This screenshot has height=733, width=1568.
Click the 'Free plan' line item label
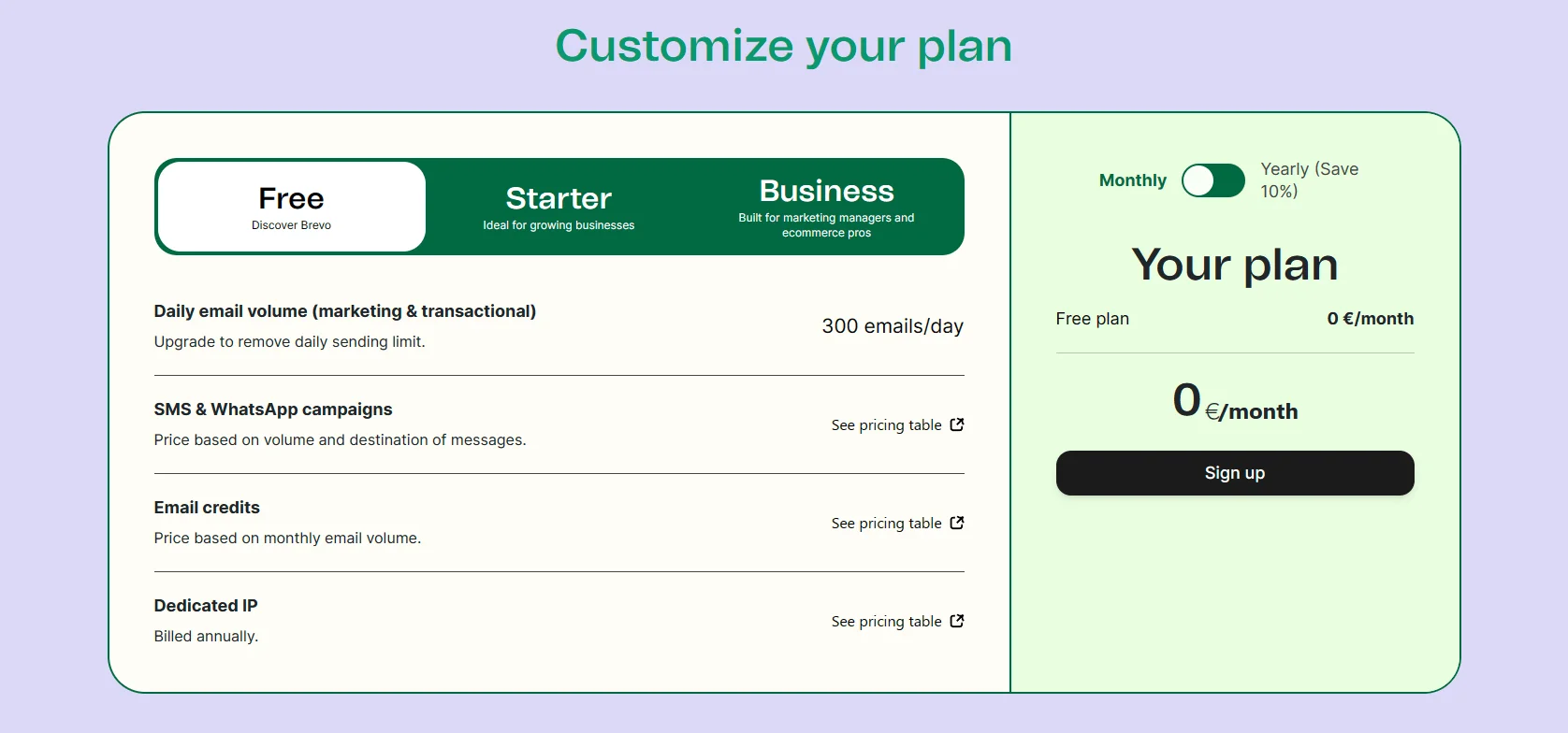pyautogui.click(x=1092, y=319)
